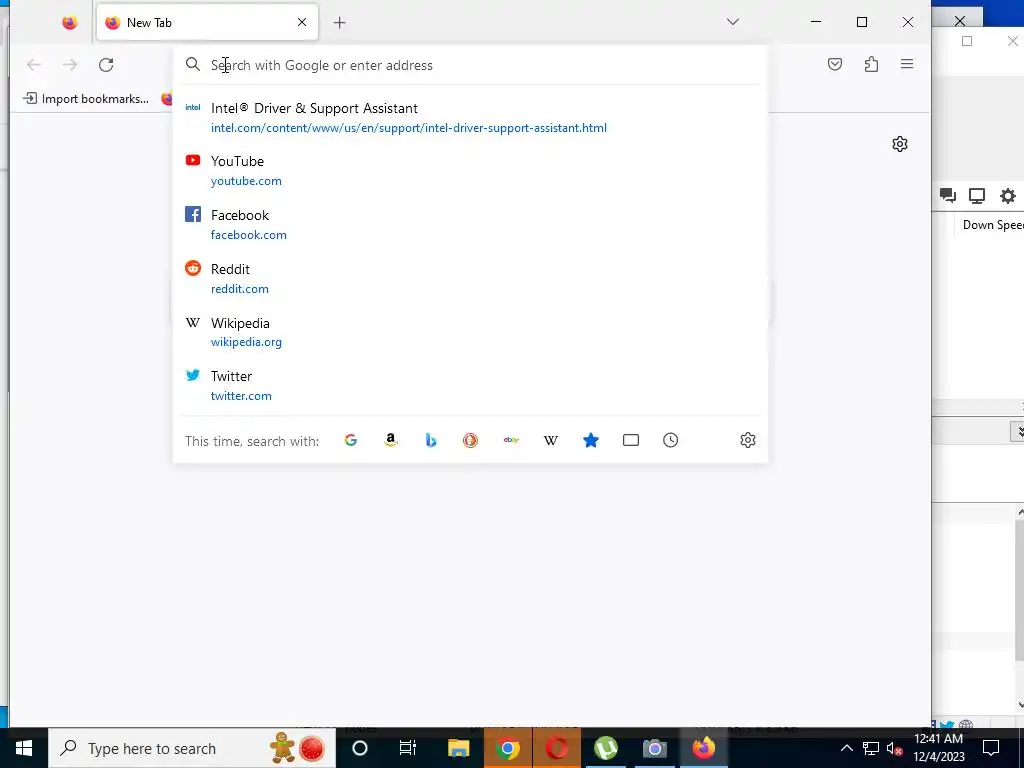Switch to the New Tab tab
The height and width of the screenshot is (768, 1024).
[207, 22]
